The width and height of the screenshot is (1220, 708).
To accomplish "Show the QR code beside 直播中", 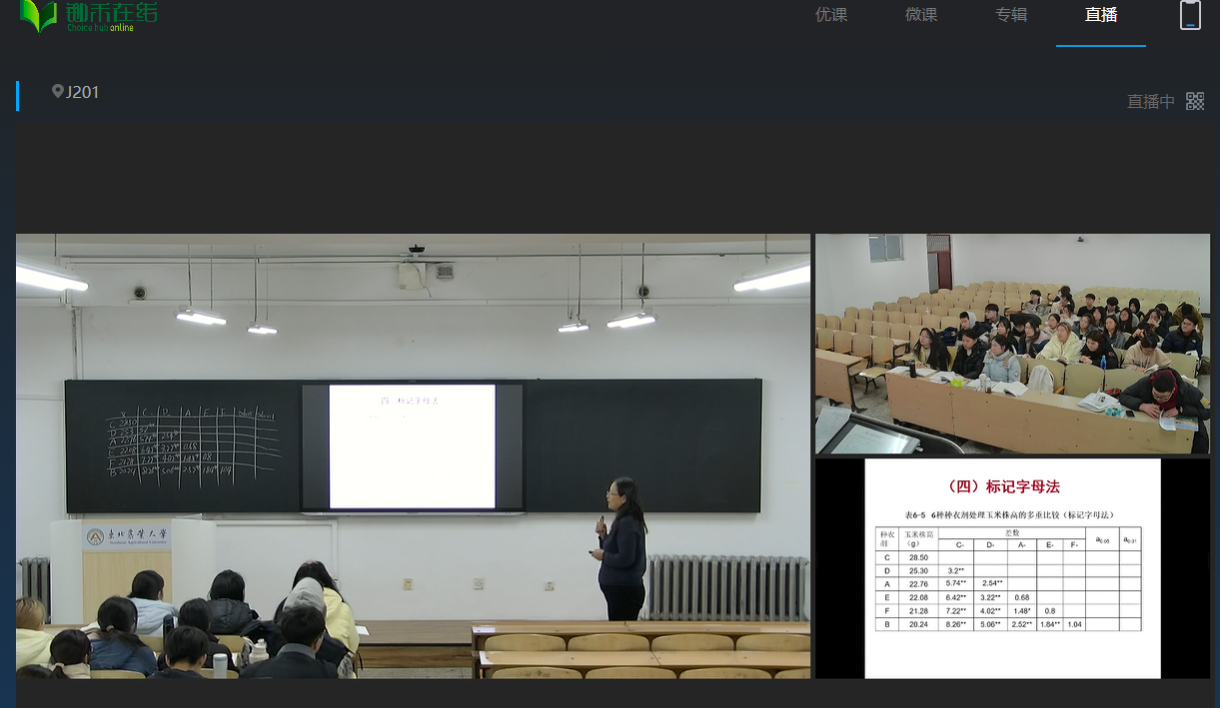I will 1195,101.
